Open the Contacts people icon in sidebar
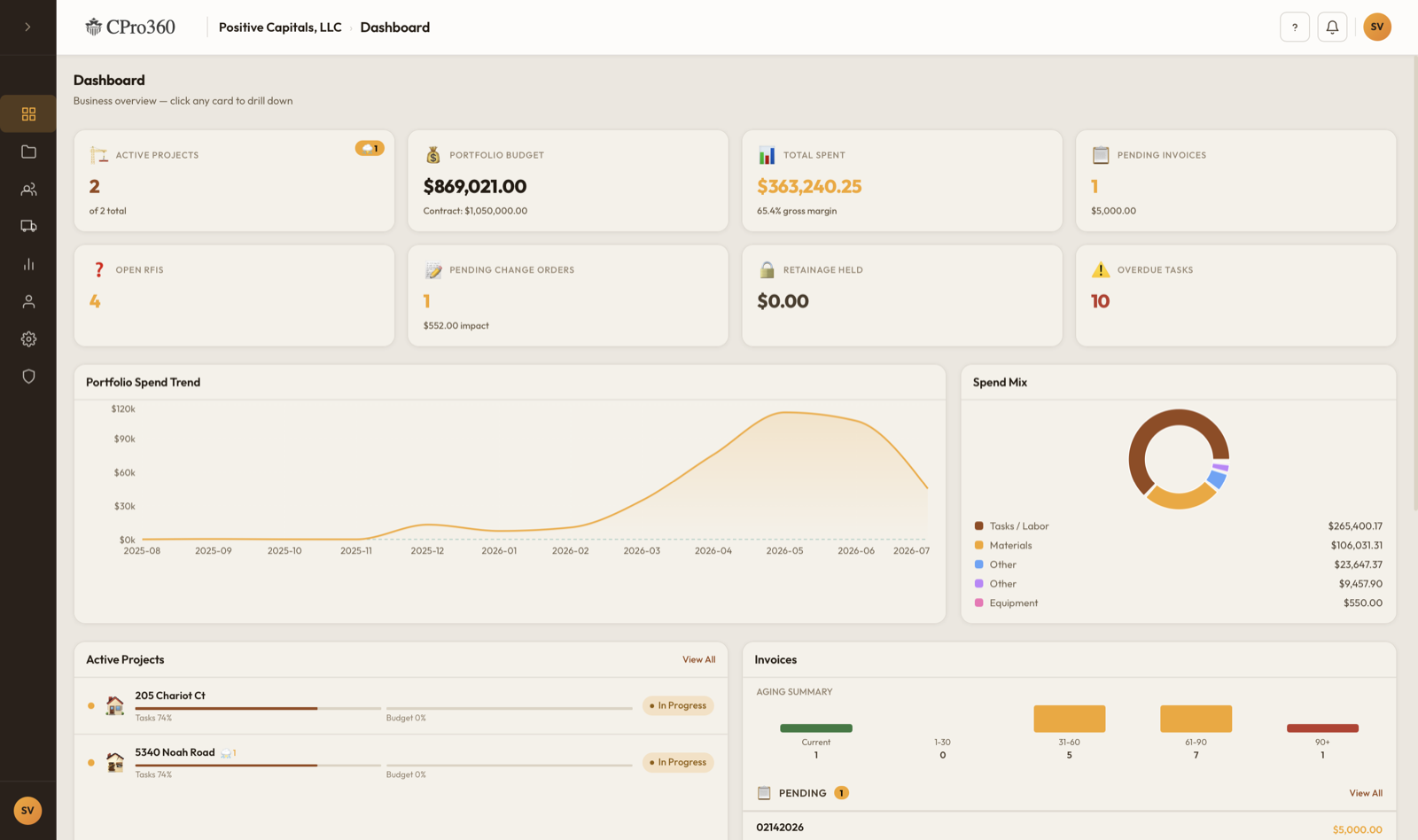 (28, 189)
